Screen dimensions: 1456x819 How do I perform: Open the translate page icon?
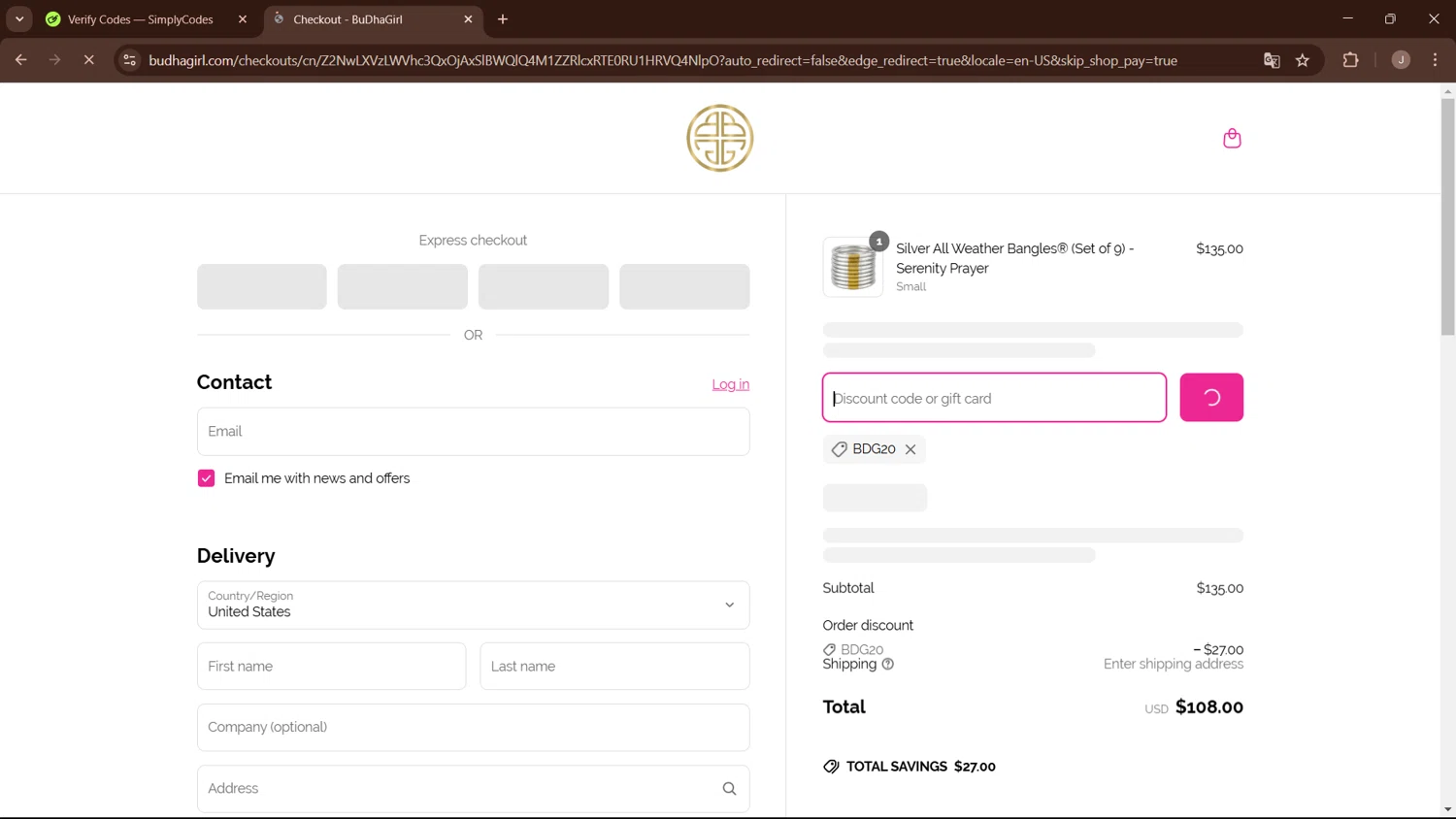click(x=1272, y=60)
